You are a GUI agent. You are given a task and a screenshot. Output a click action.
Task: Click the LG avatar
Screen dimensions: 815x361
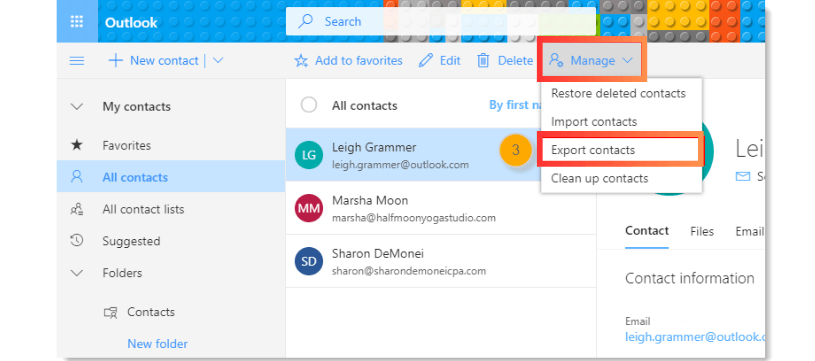[x=309, y=155]
